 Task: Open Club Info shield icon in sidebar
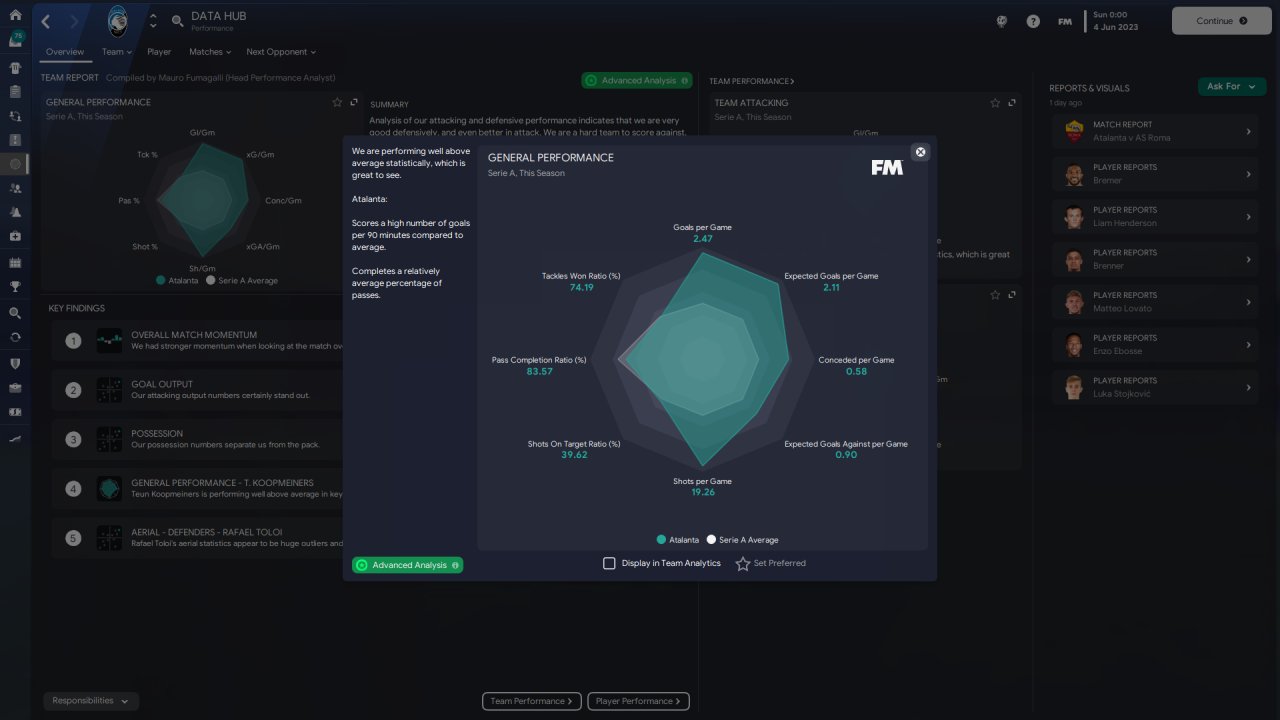point(15,363)
